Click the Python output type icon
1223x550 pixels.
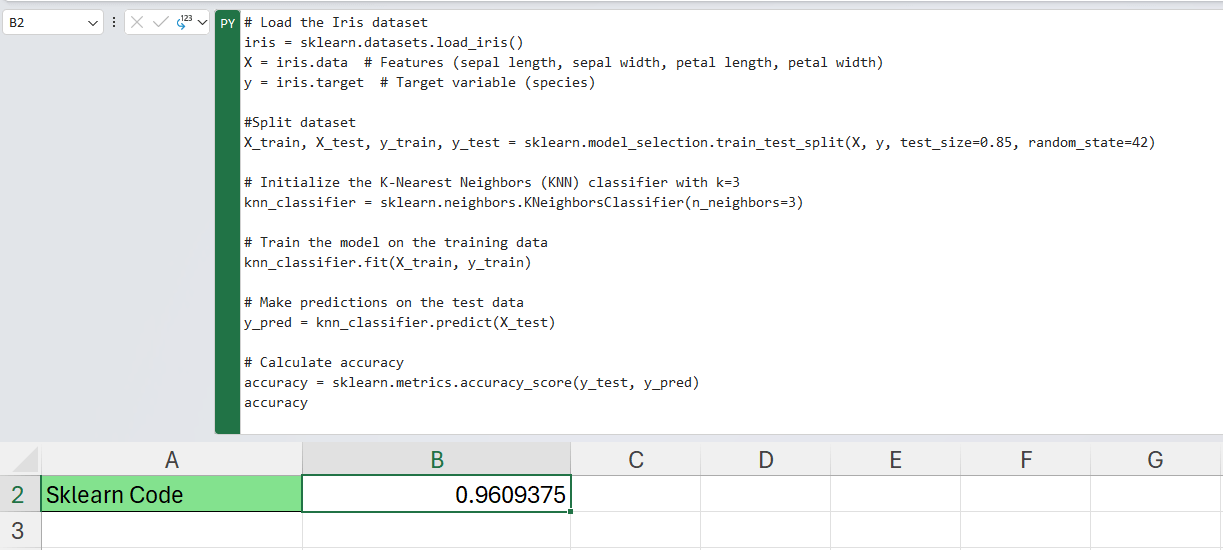[x=184, y=22]
